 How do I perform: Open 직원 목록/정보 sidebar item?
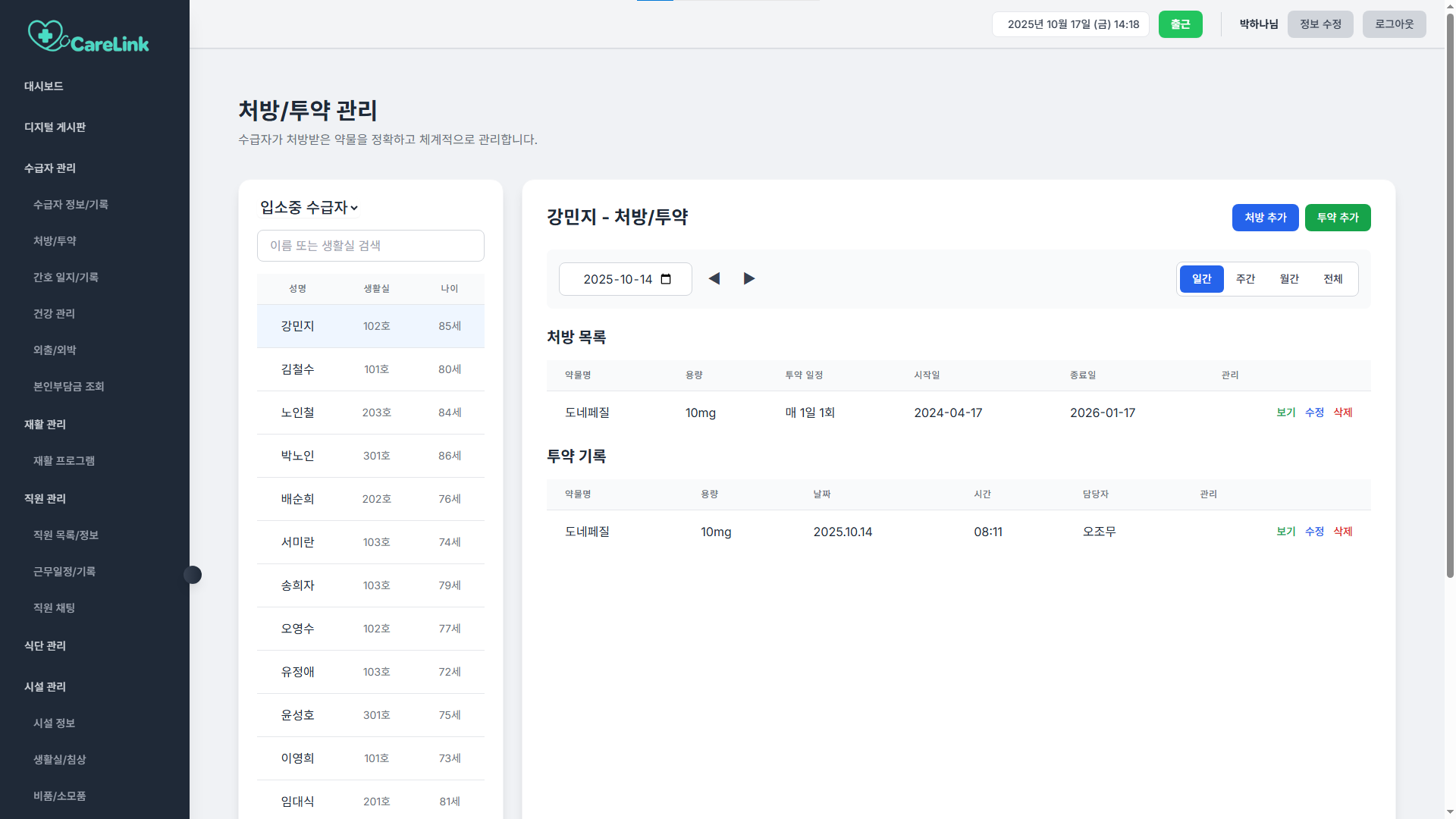click(x=66, y=535)
